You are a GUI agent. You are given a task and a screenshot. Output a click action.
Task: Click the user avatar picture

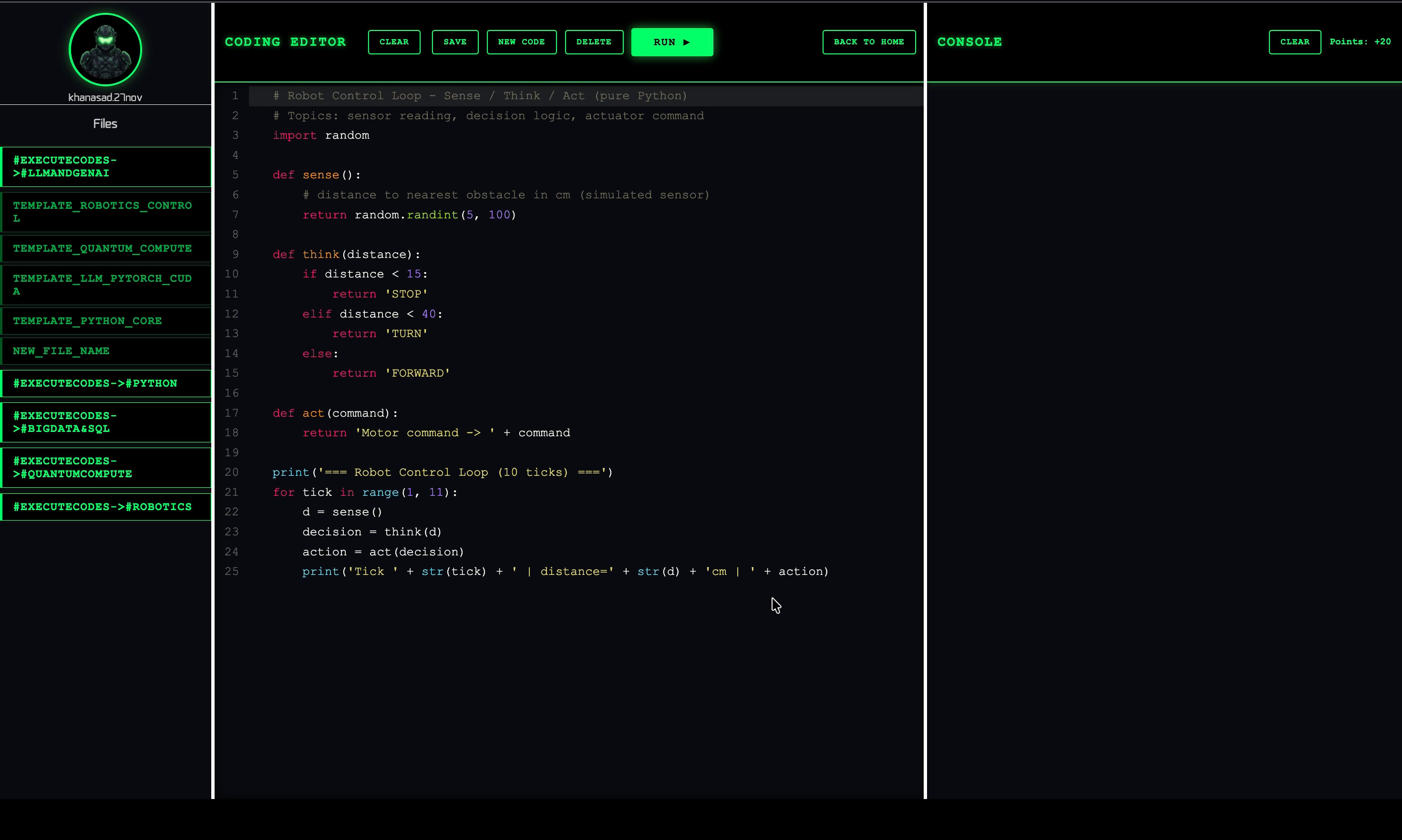point(105,50)
